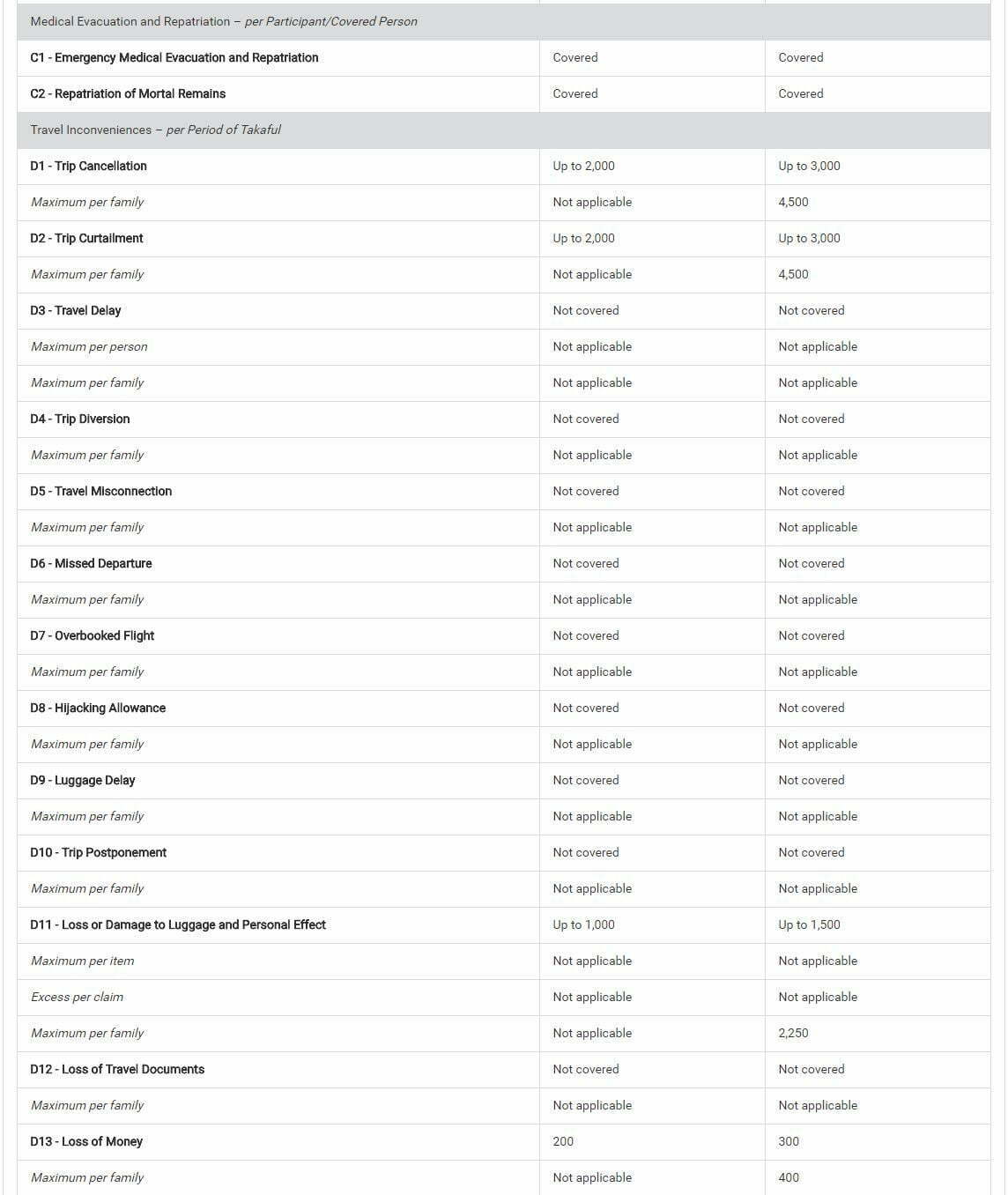1008x1195 pixels.
Task: Select the D7 - Overbooked Flight label
Action: [93, 635]
